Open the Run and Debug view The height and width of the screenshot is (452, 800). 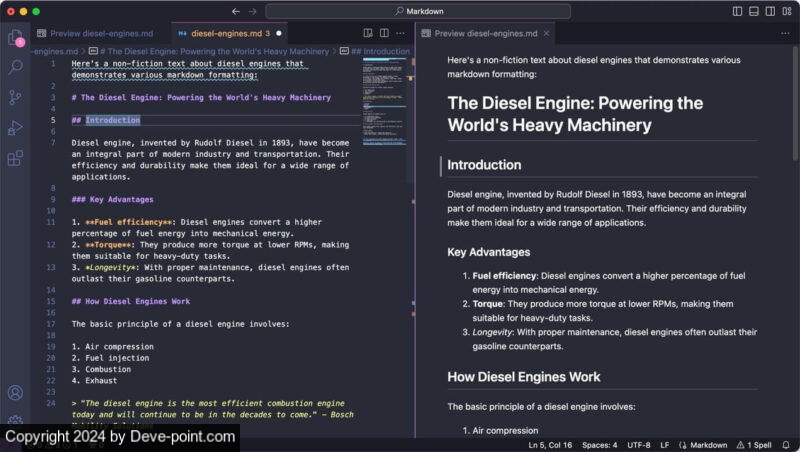click(x=15, y=127)
